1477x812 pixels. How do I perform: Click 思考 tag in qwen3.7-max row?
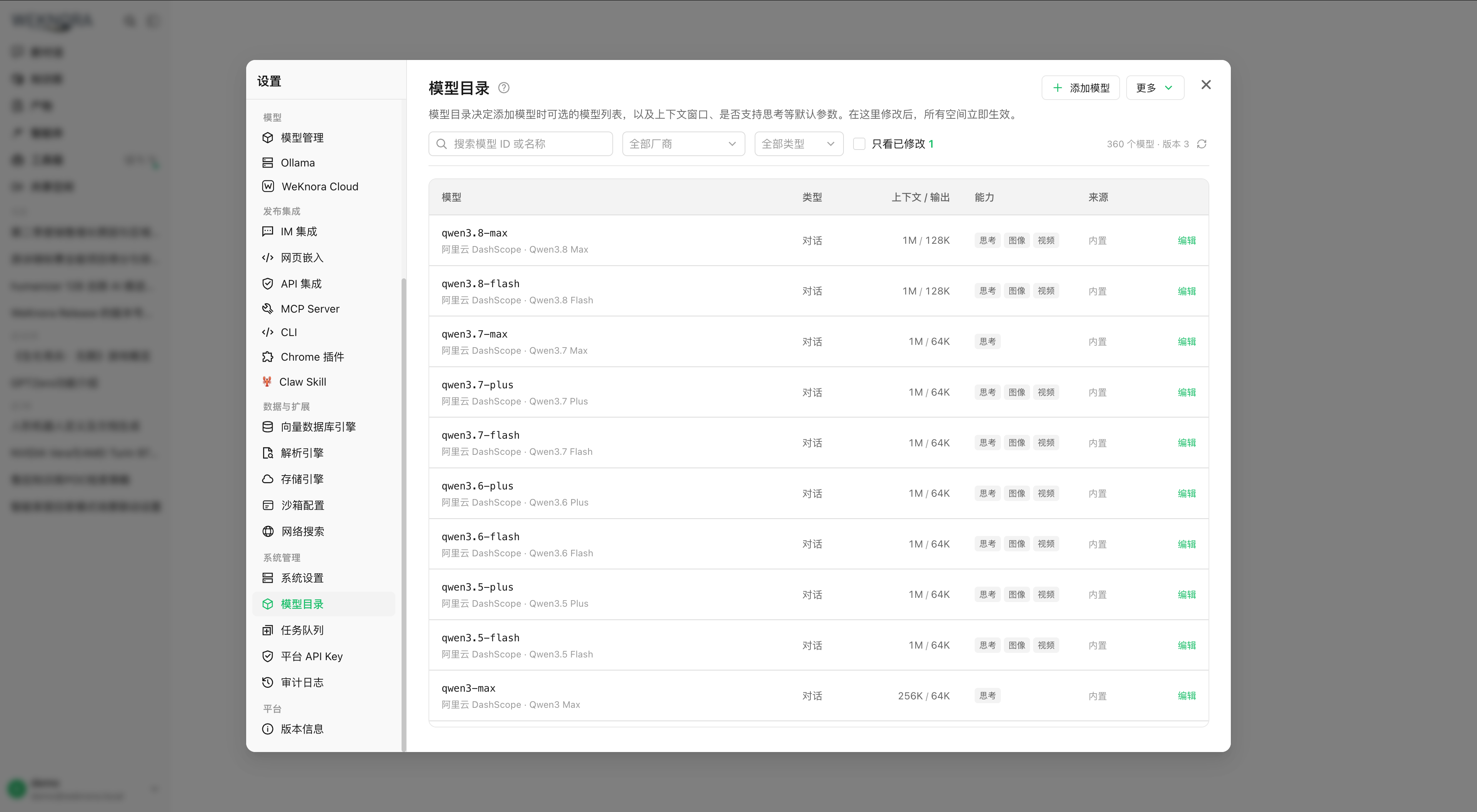tap(987, 341)
